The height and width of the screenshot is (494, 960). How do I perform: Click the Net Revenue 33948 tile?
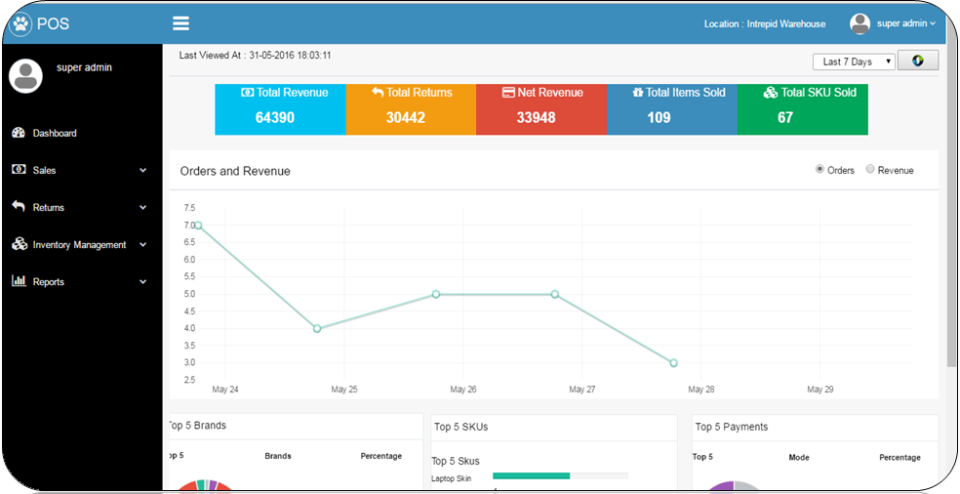tap(541, 109)
